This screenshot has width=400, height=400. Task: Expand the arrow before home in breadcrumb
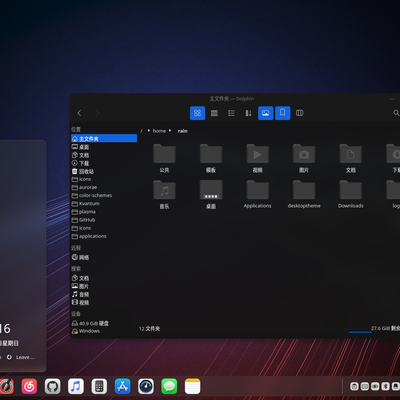click(x=149, y=131)
